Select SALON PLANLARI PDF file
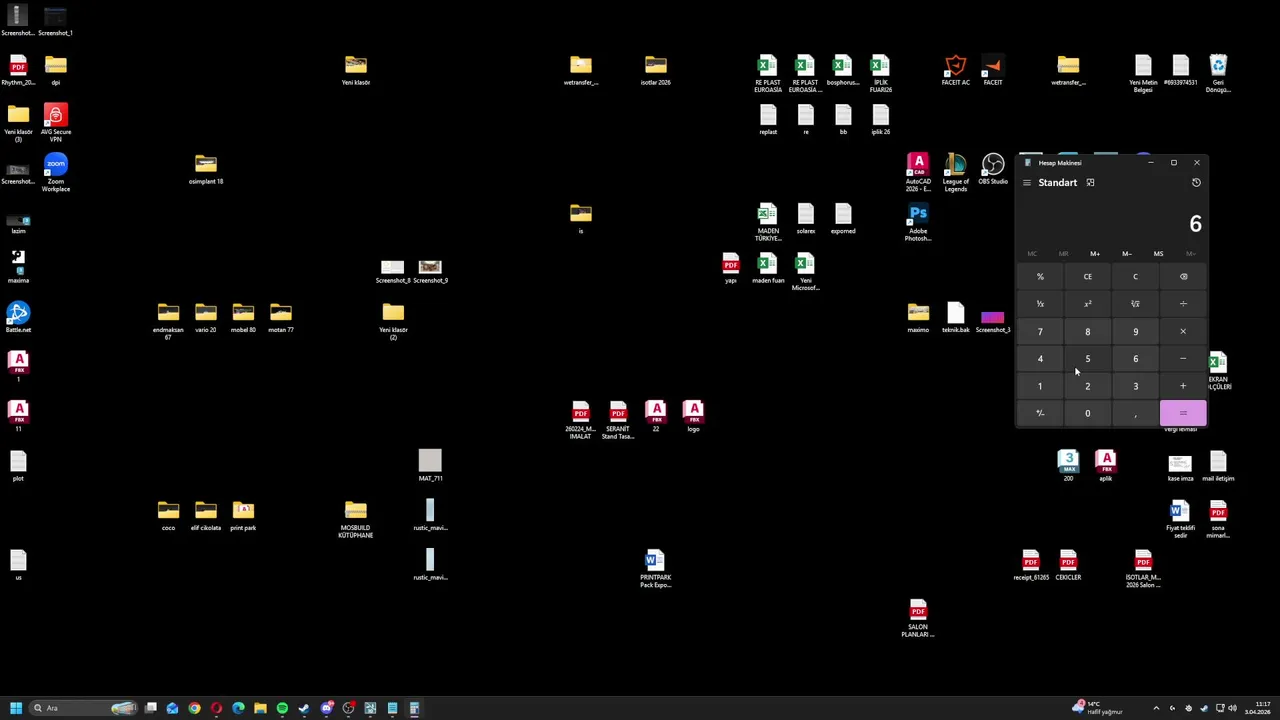Screen dimensions: 1280x720 click(918, 619)
